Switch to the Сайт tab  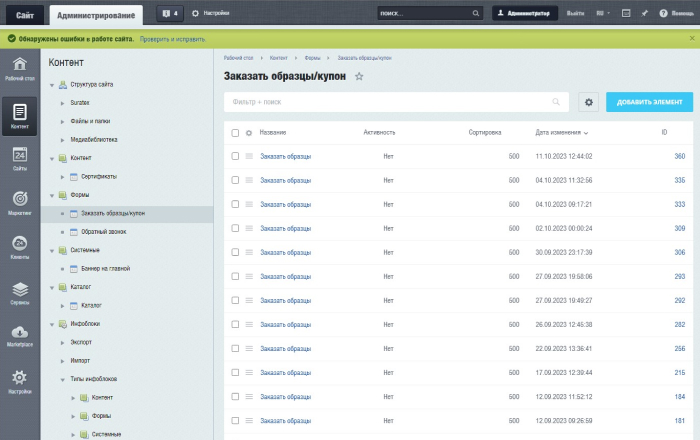click(x=25, y=15)
